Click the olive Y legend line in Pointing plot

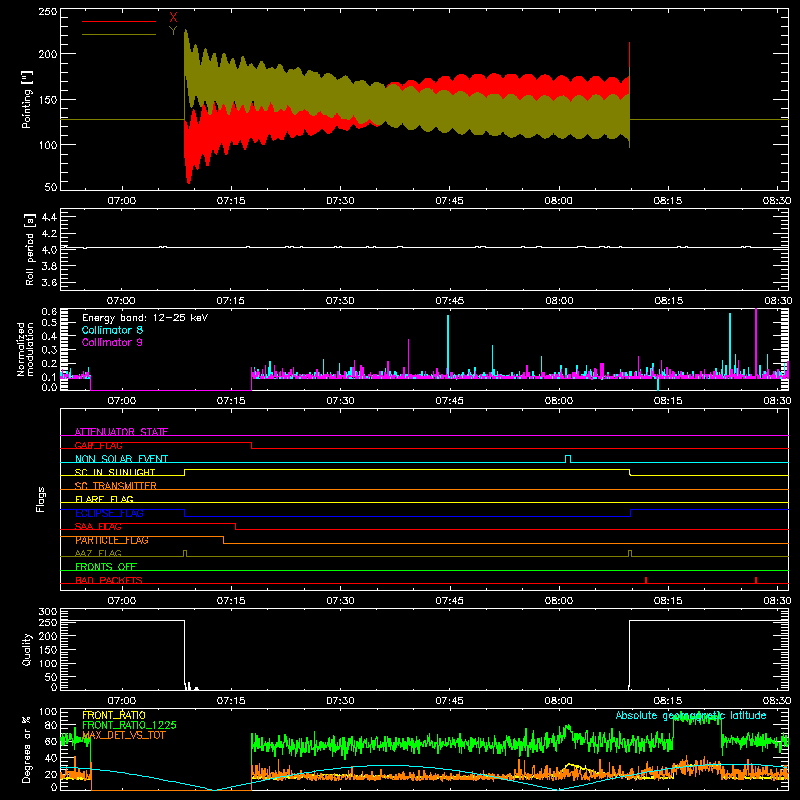[x=119, y=35]
